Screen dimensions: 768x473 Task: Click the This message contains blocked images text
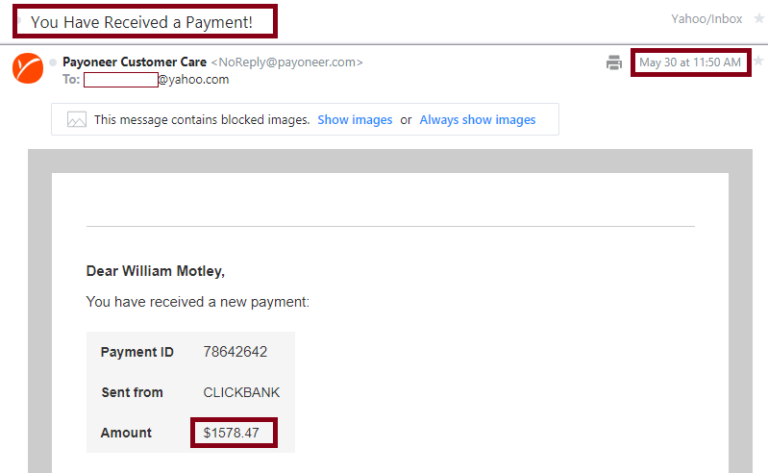(202, 119)
